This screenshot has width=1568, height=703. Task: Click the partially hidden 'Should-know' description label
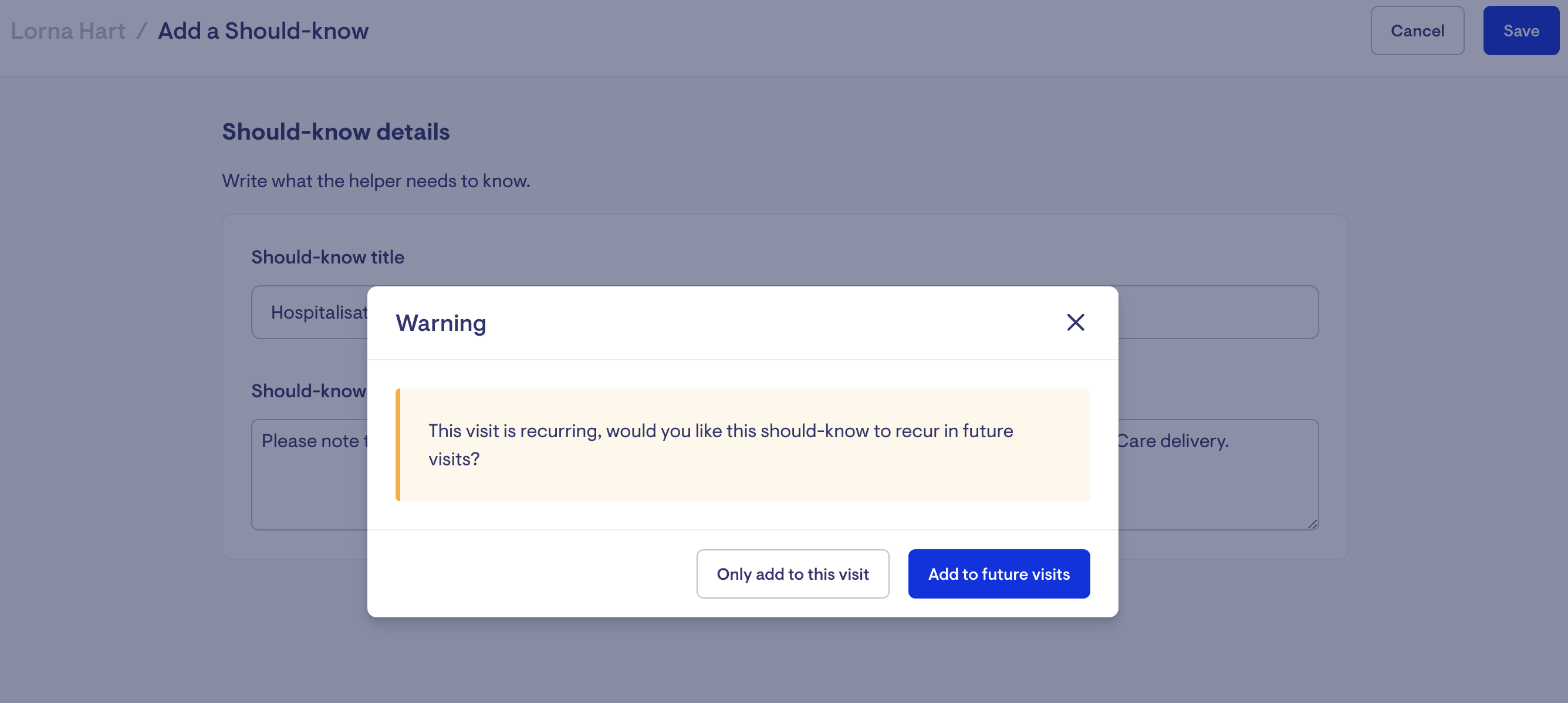(309, 391)
